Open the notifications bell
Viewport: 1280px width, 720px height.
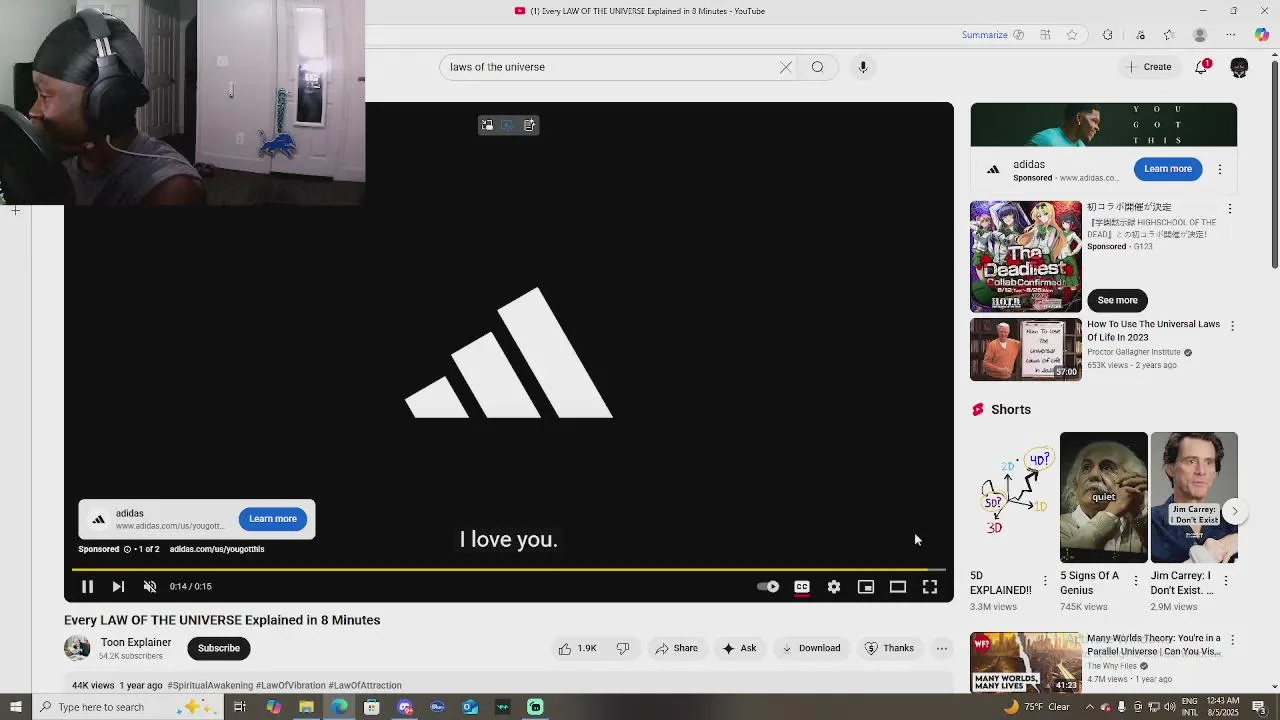click(x=1202, y=67)
